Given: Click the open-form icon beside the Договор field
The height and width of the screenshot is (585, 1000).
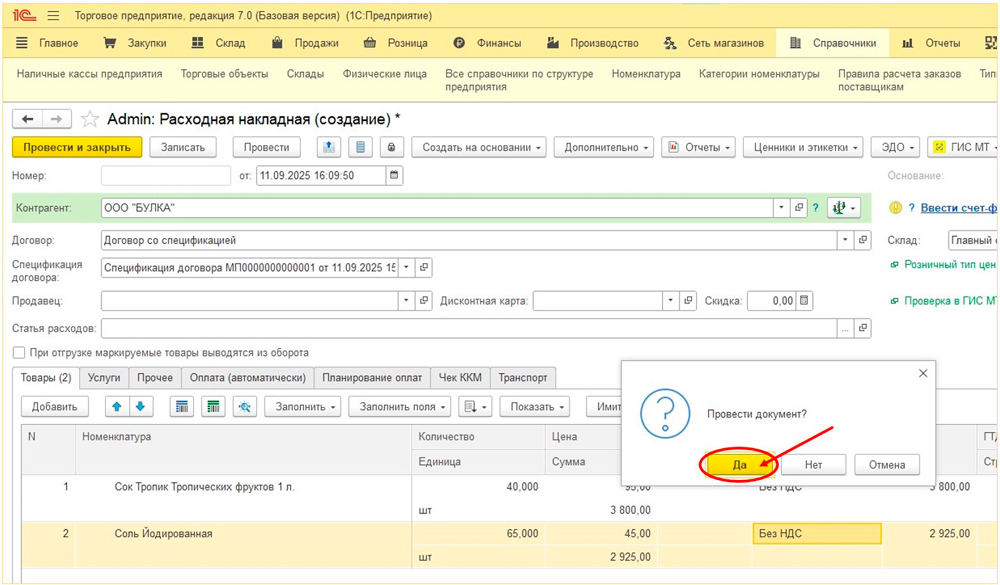Looking at the screenshot, I should pos(864,240).
